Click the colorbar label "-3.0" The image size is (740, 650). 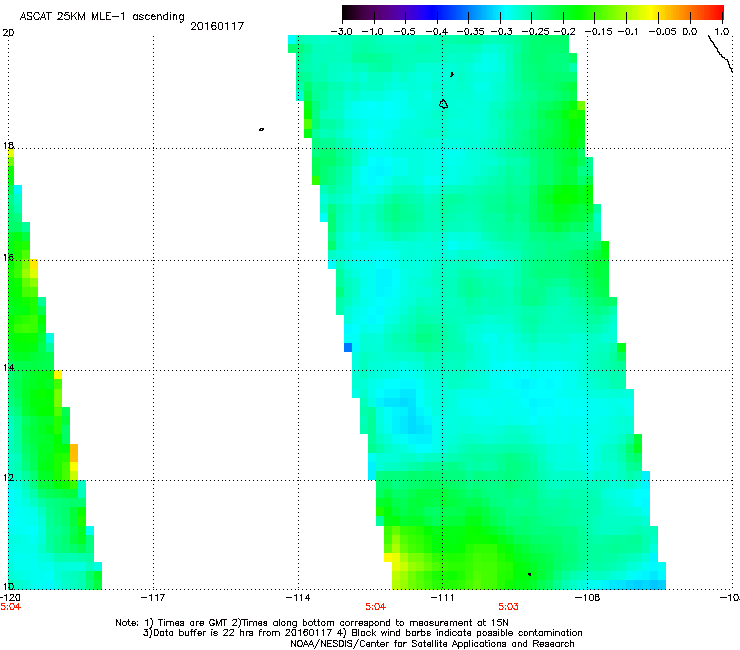[x=341, y=32]
